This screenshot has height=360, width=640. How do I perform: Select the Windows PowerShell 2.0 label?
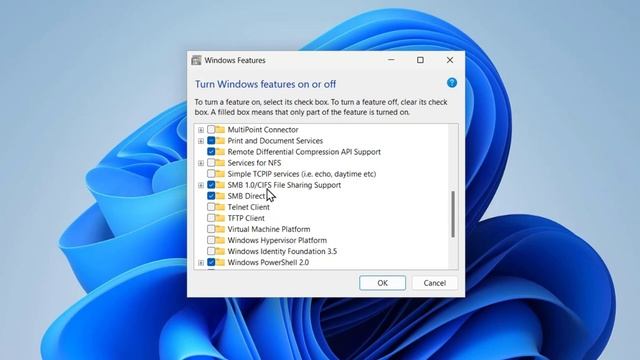pyautogui.click(x=268, y=262)
